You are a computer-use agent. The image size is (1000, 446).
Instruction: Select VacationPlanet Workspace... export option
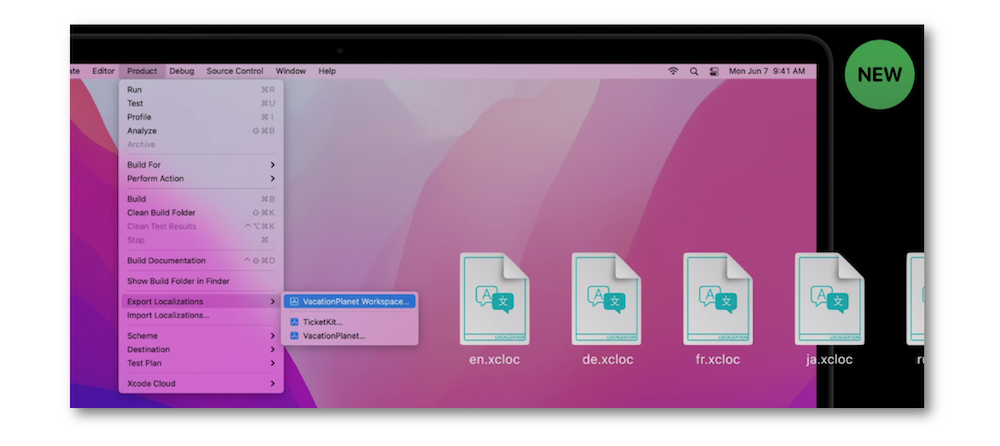[349, 301]
